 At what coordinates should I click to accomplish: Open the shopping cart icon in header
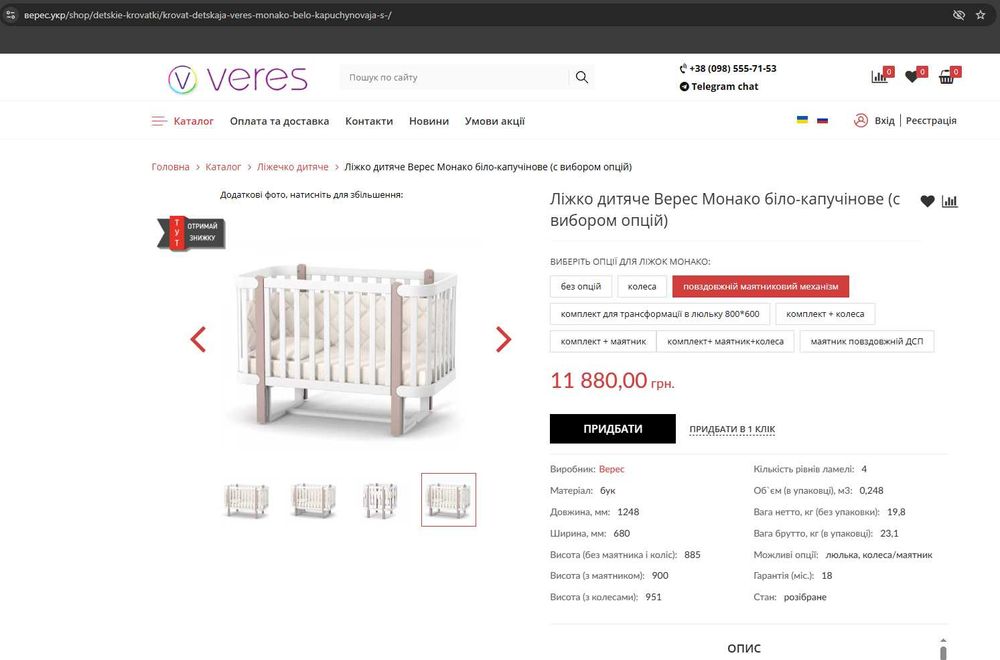[947, 77]
